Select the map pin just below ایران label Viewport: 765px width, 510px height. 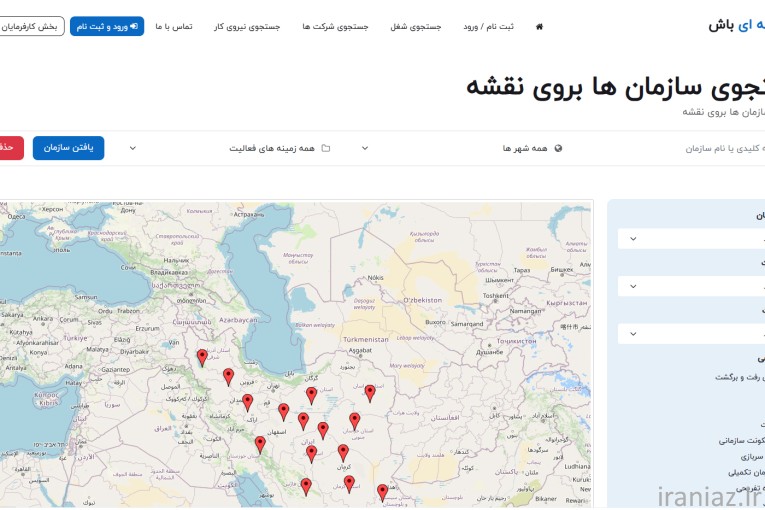(312, 454)
